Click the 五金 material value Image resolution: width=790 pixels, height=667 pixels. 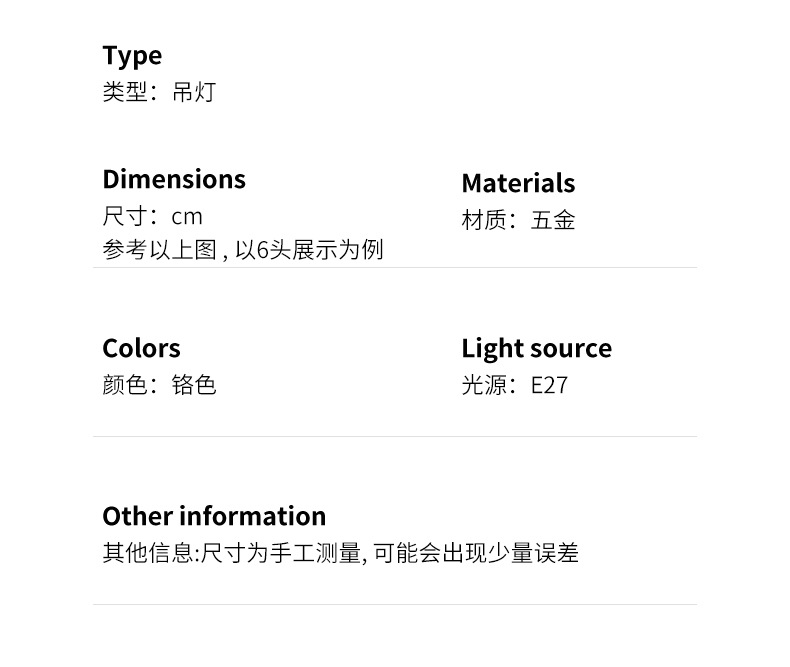point(553,221)
